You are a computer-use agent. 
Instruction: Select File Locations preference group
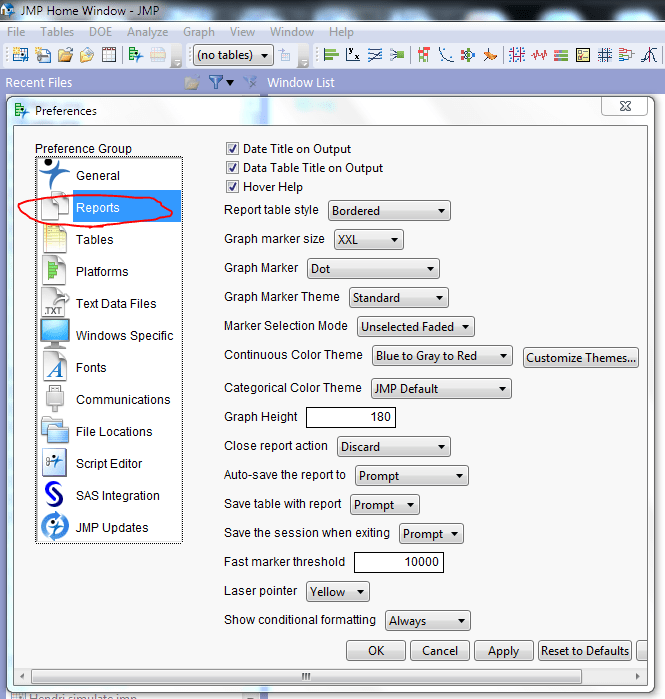[109, 432]
